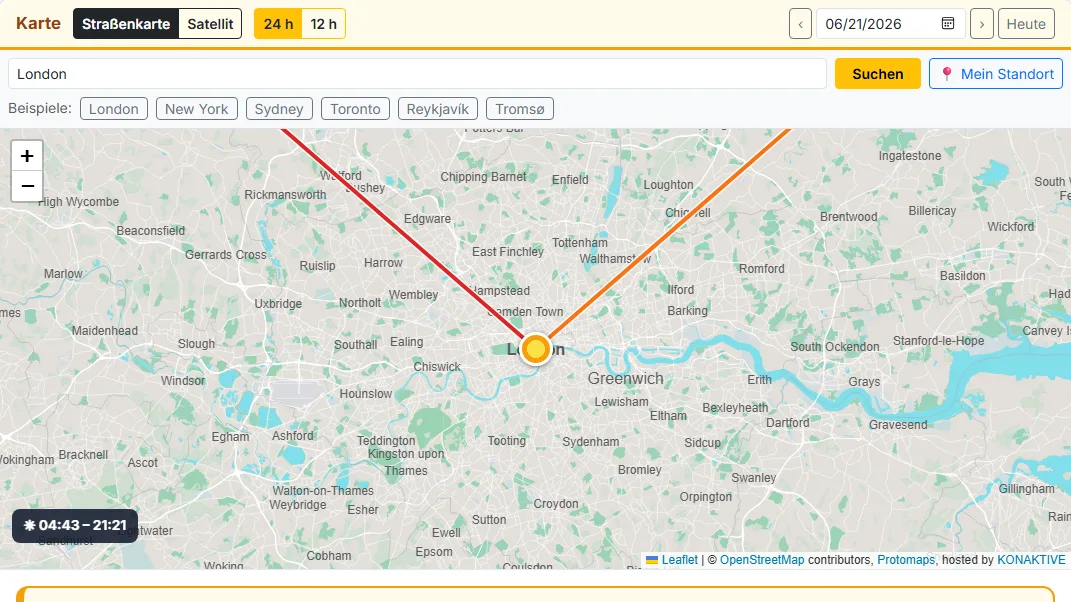Switch to Straßenkarte map view
Screen dimensions: 1071x602
(126, 24)
